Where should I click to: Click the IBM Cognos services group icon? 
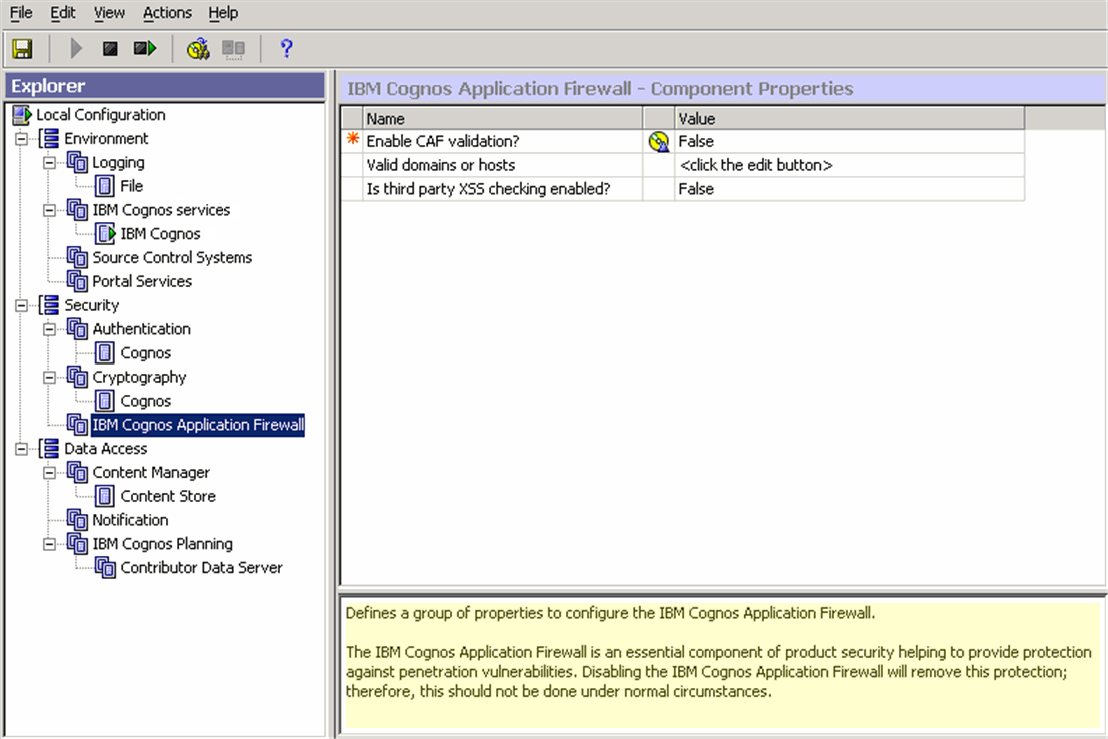[x=77, y=210]
